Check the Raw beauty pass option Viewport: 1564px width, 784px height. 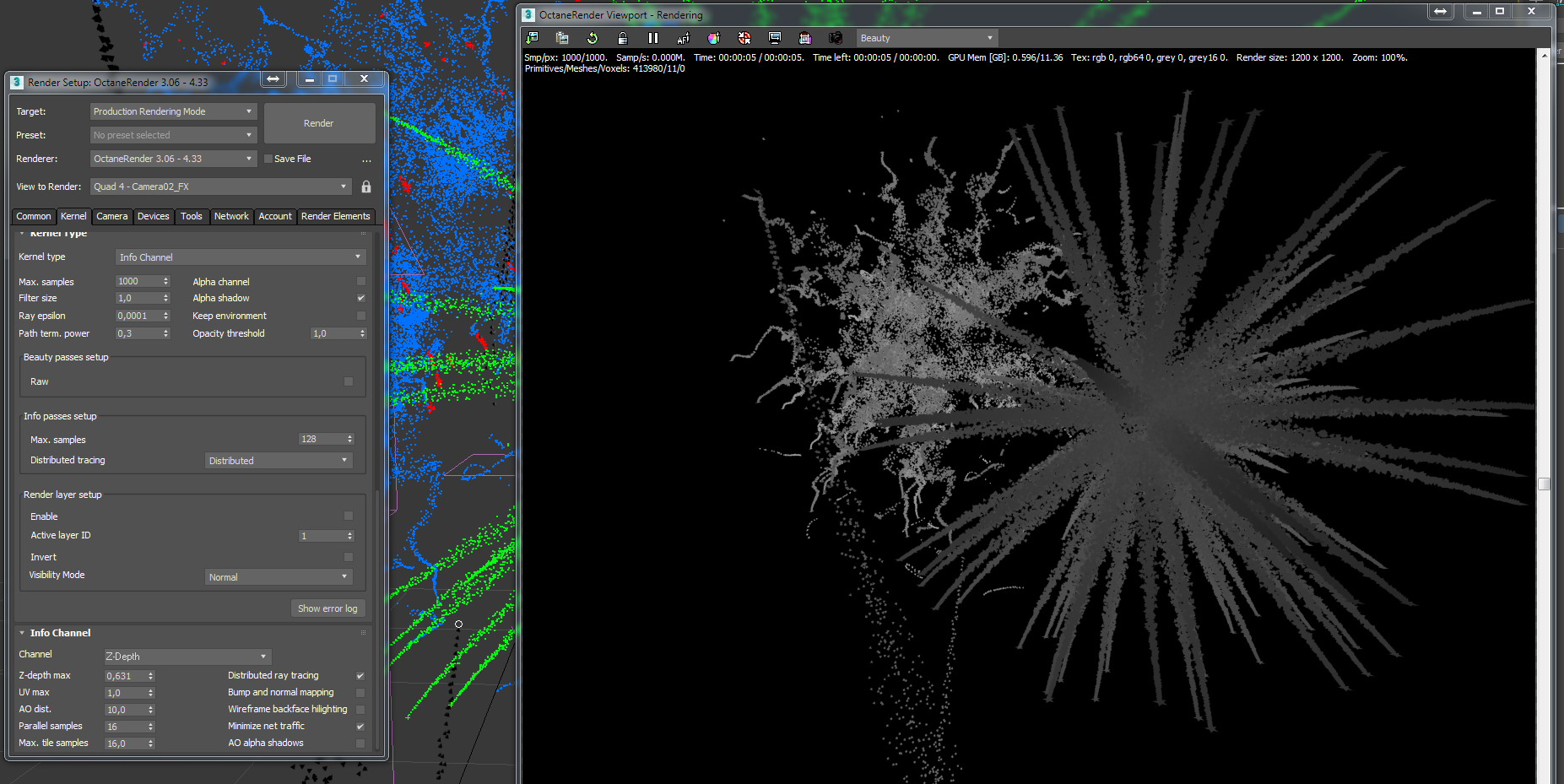(349, 381)
